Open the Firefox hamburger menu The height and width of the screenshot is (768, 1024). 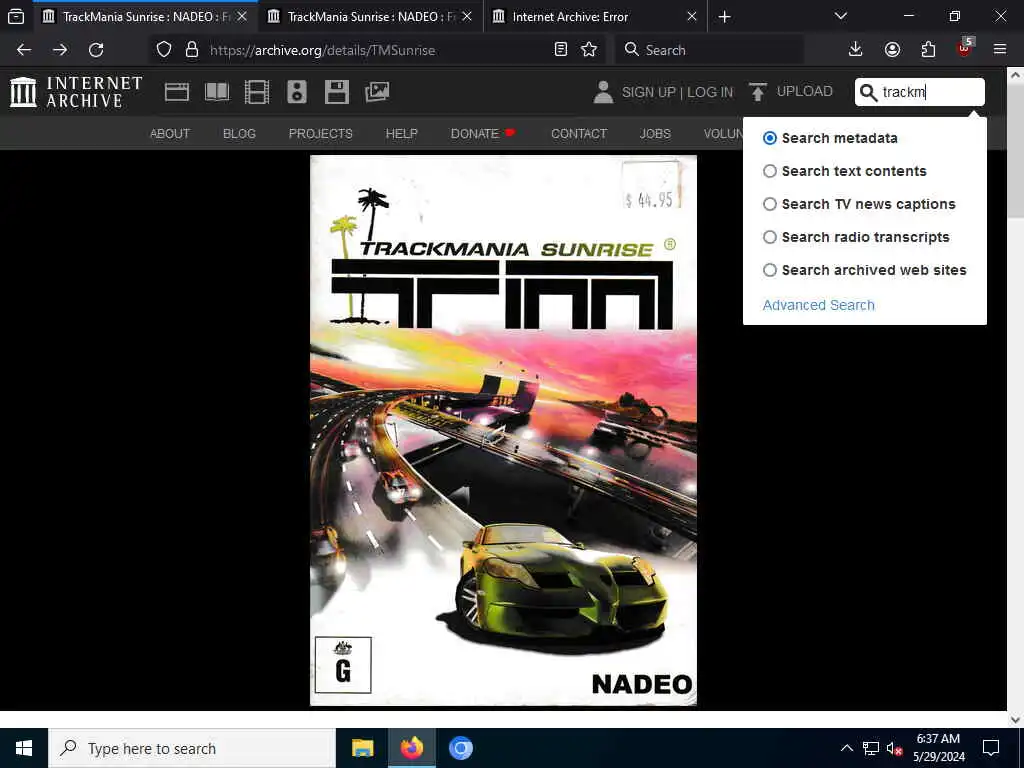1000,50
